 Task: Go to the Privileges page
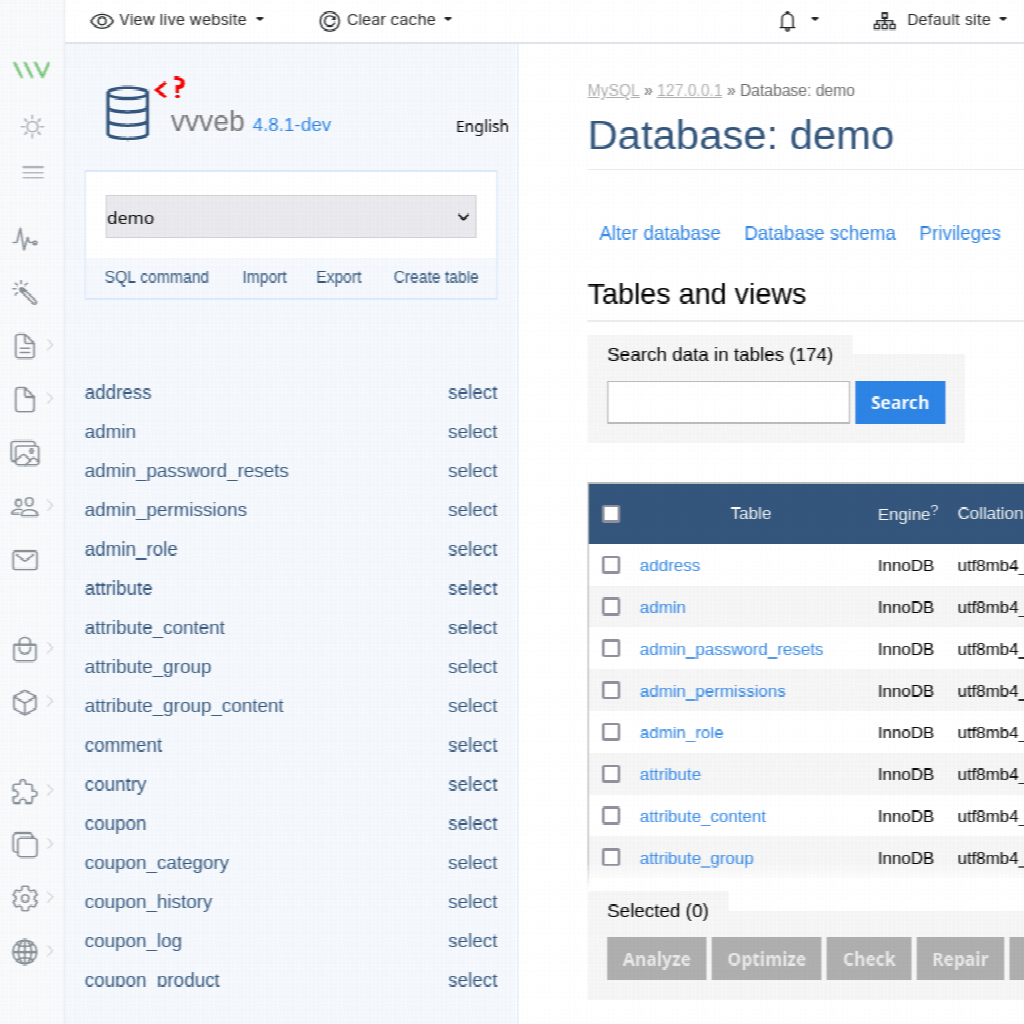point(959,233)
